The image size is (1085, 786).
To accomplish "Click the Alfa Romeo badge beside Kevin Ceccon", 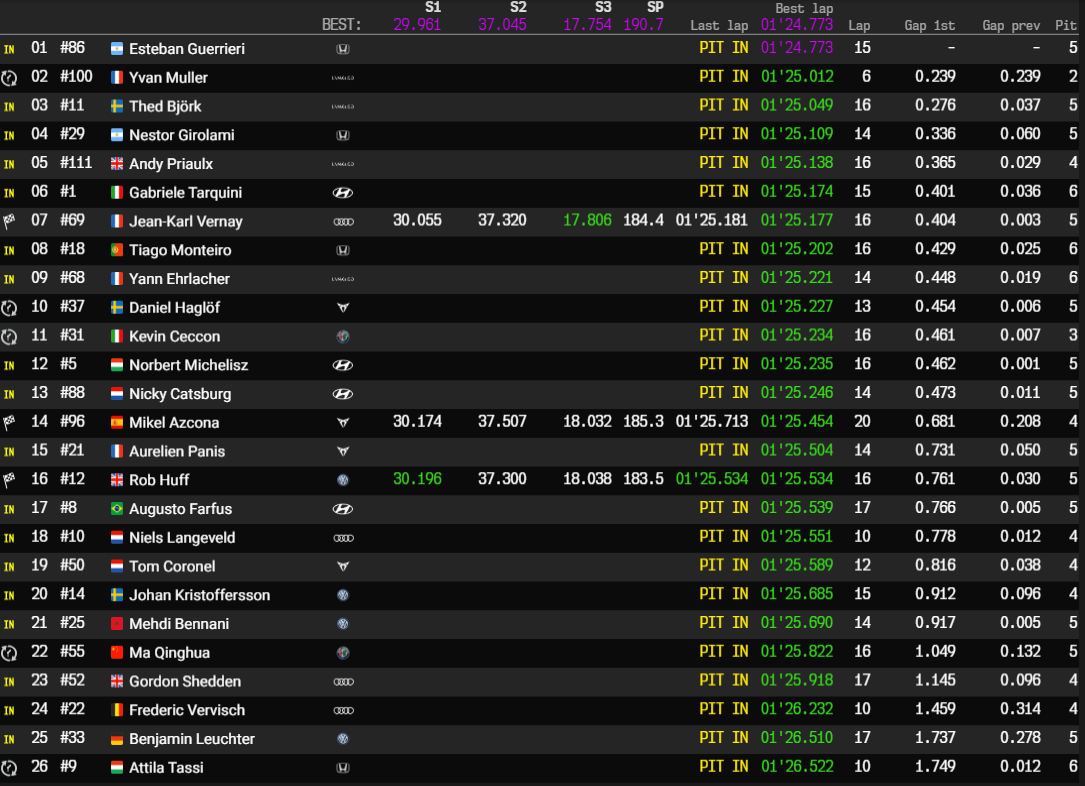I will click(344, 336).
